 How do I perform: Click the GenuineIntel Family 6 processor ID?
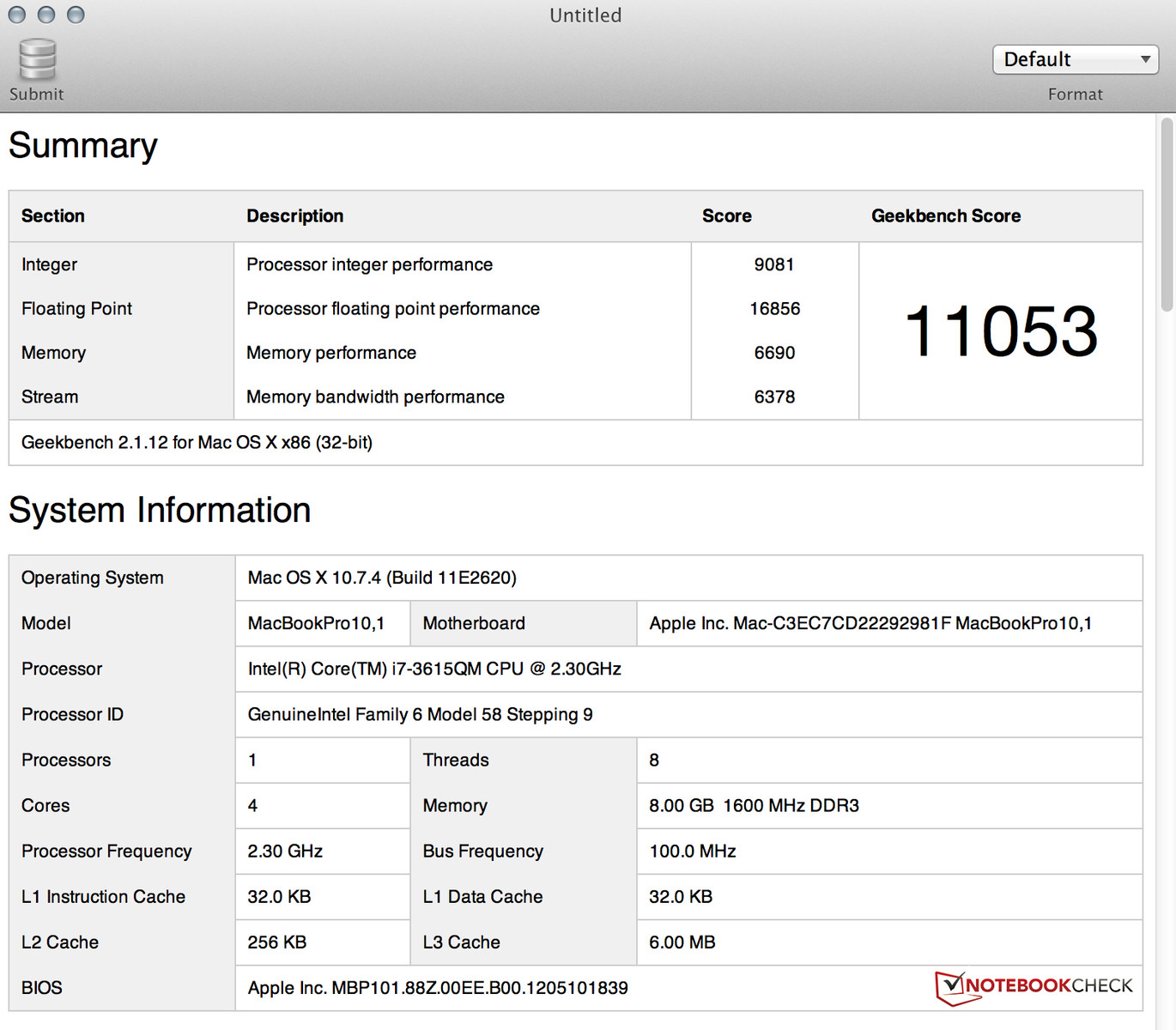coord(420,714)
